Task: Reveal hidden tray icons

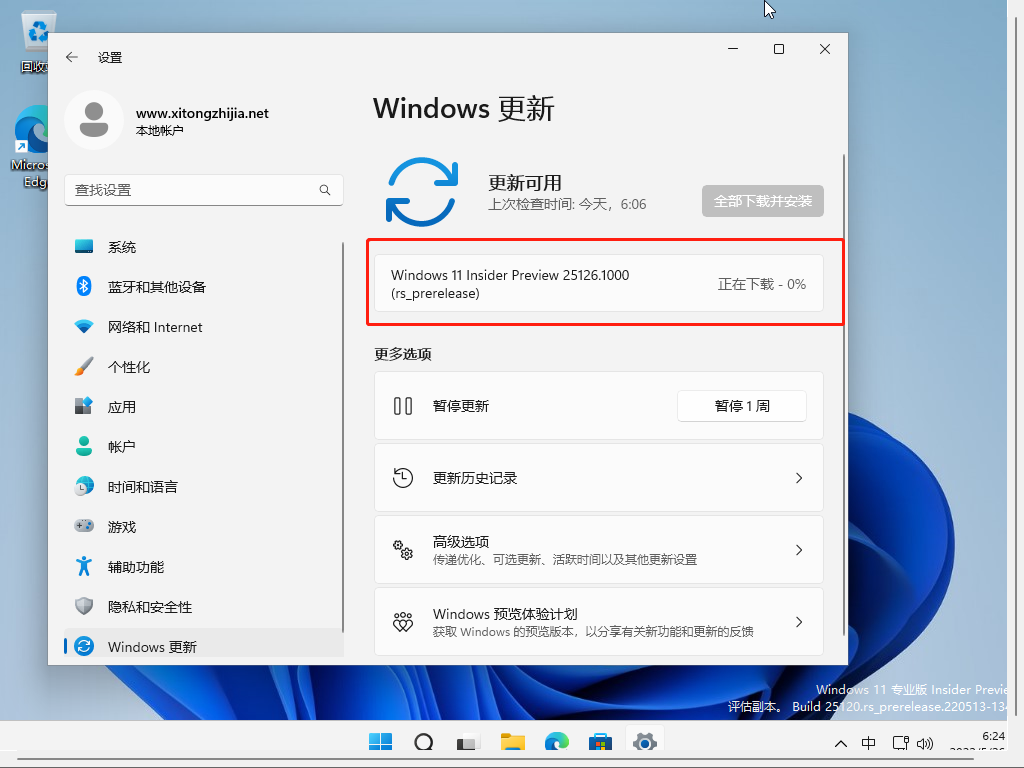Action: pos(841,743)
